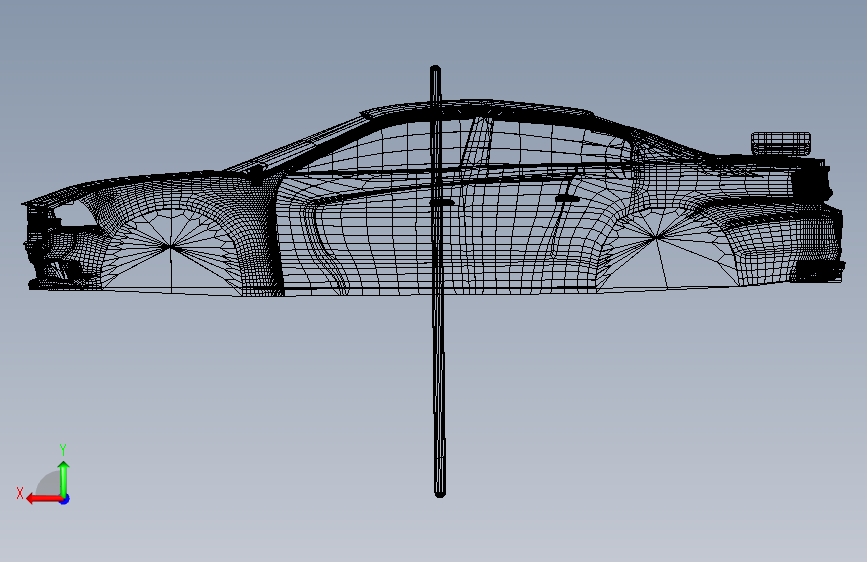The image size is (867, 562).
Task: Select the vertical rod through the car
Action: [438, 281]
